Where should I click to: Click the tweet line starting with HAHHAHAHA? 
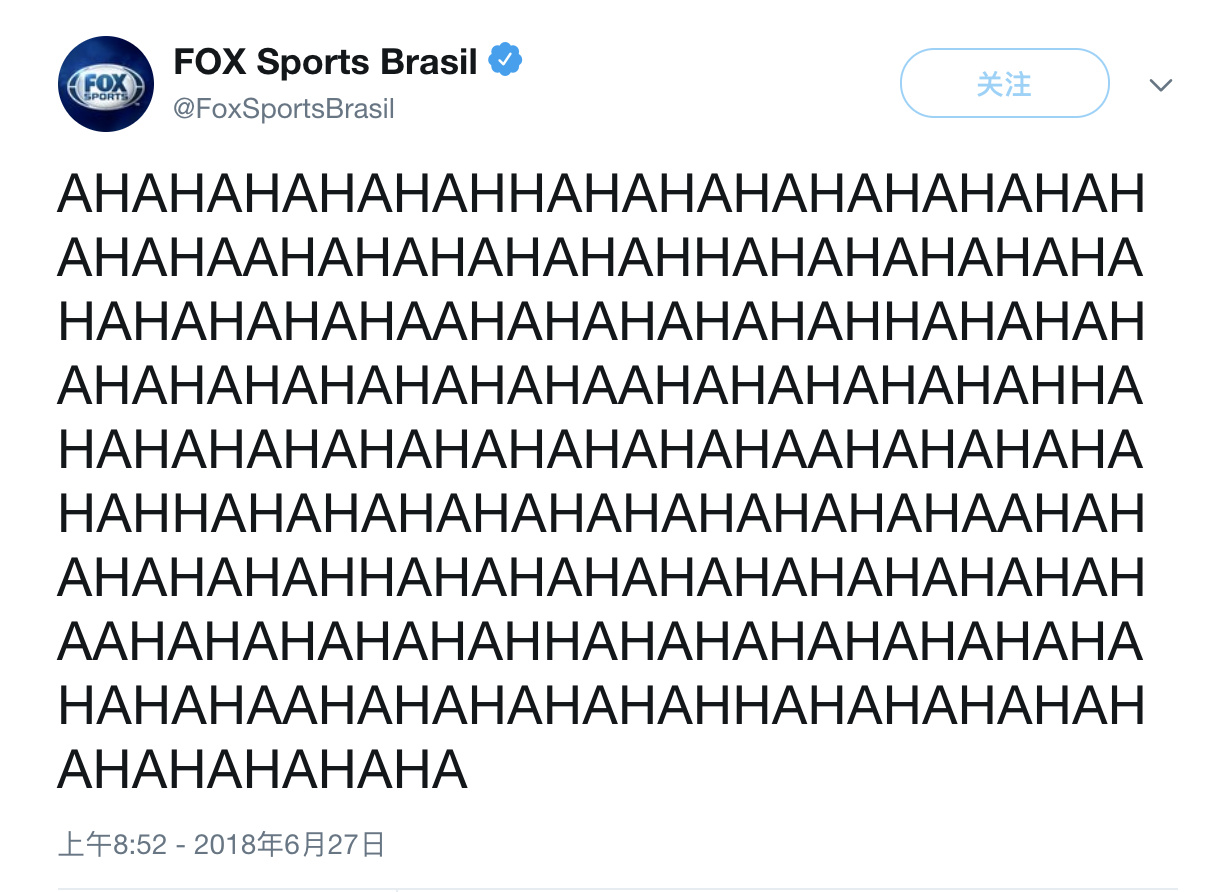600,514
